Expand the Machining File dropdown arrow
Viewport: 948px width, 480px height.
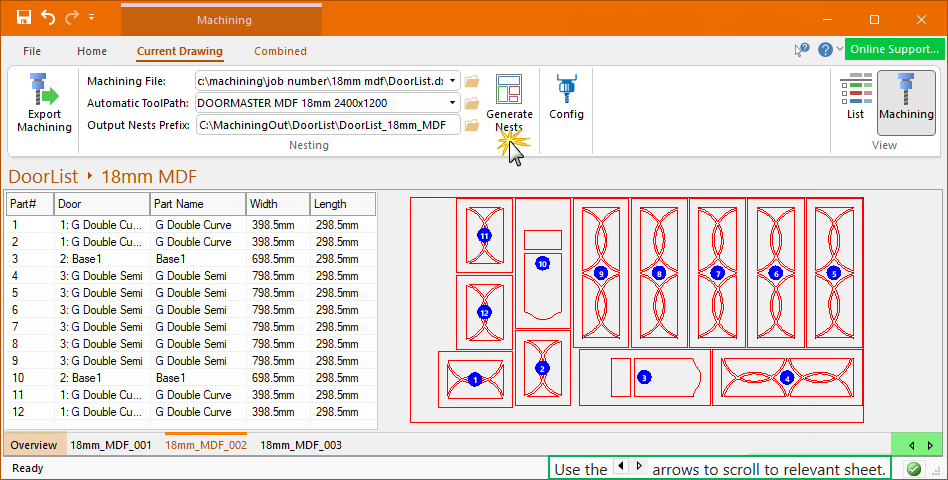452,81
